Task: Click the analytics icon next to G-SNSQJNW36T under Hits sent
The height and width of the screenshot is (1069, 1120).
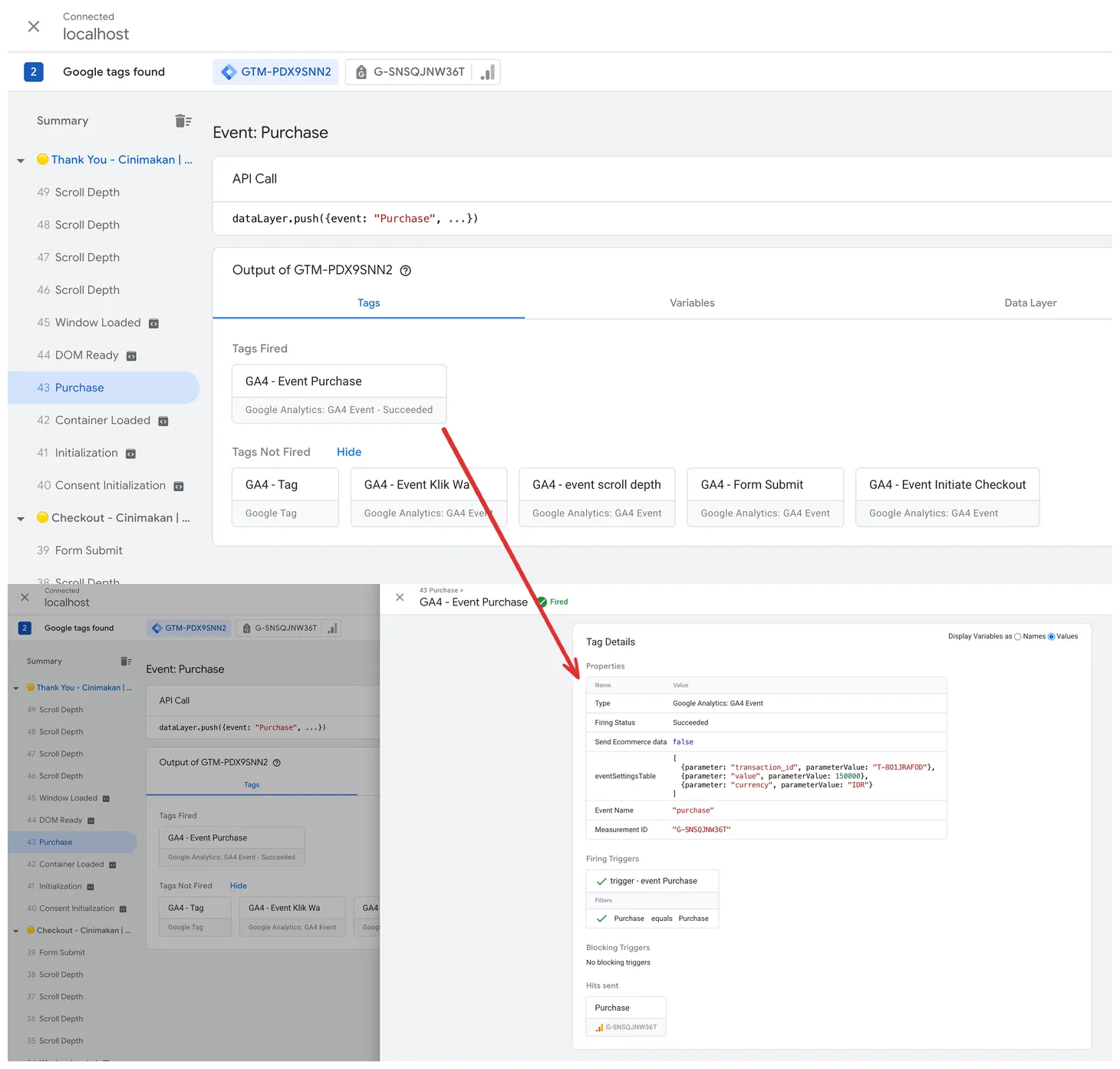Action: [x=599, y=1028]
